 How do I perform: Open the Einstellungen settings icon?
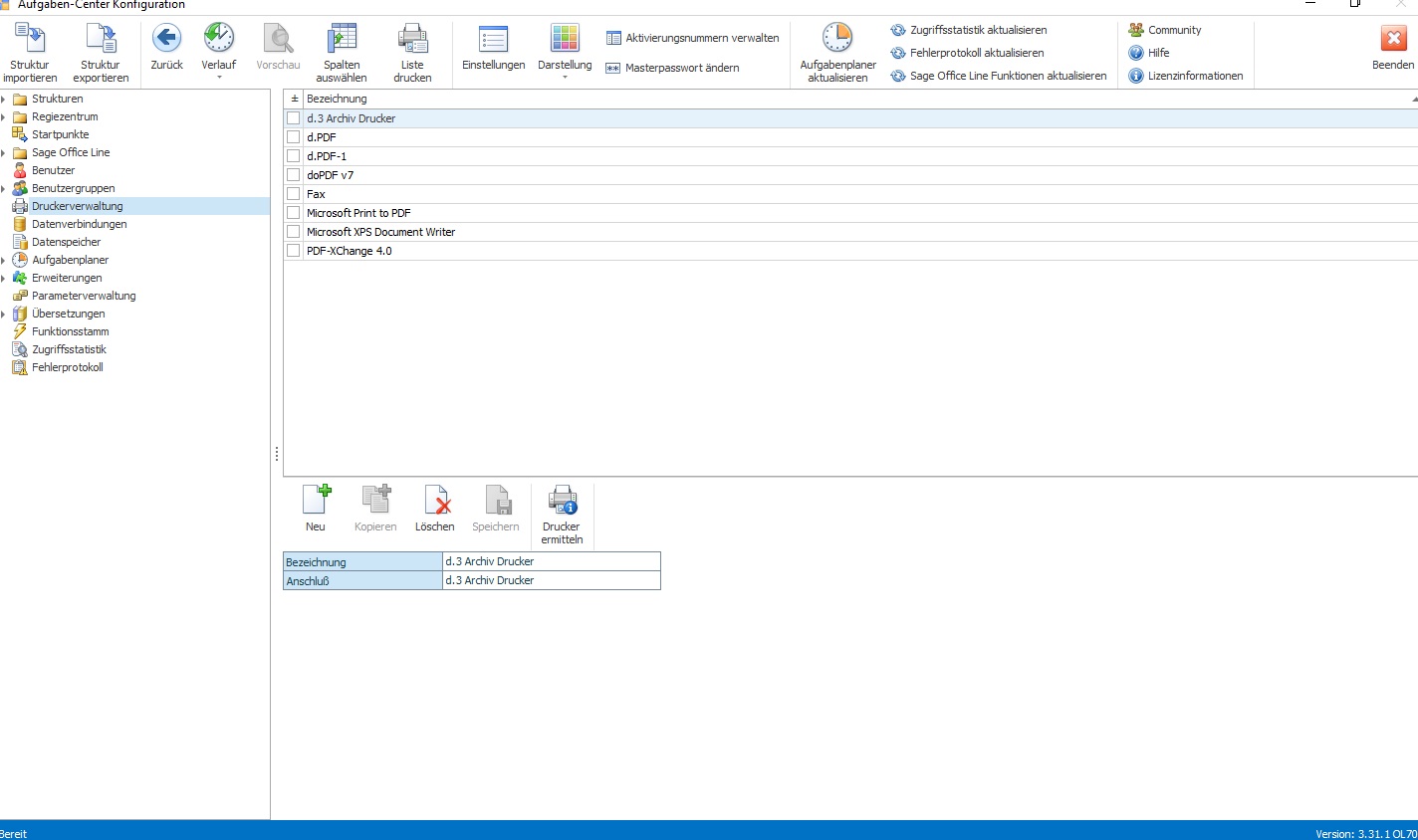click(x=493, y=39)
